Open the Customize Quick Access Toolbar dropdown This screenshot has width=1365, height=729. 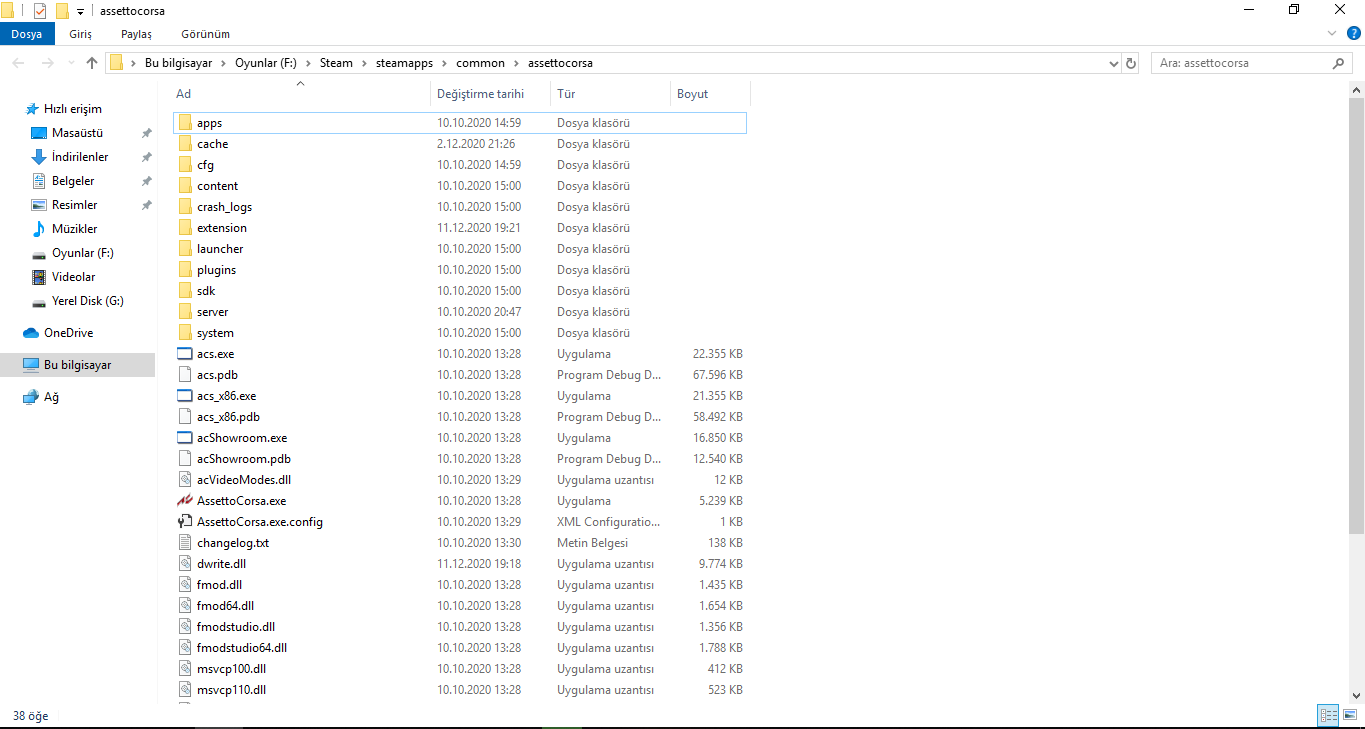pyautogui.click(x=80, y=11)
